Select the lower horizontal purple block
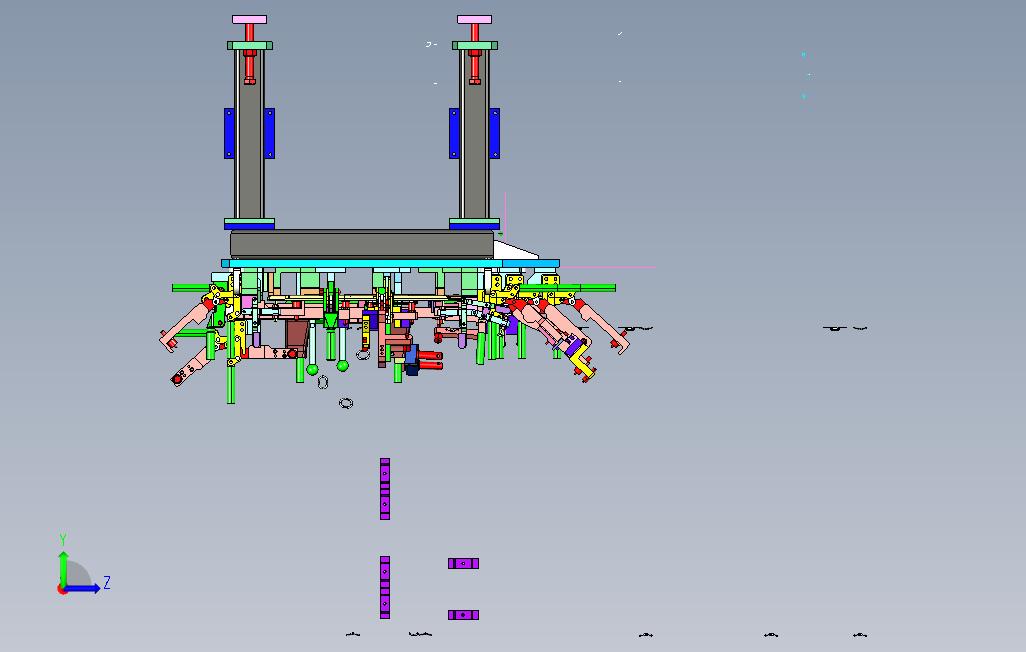Screen dimensions: 1026x652 point(463,615)
